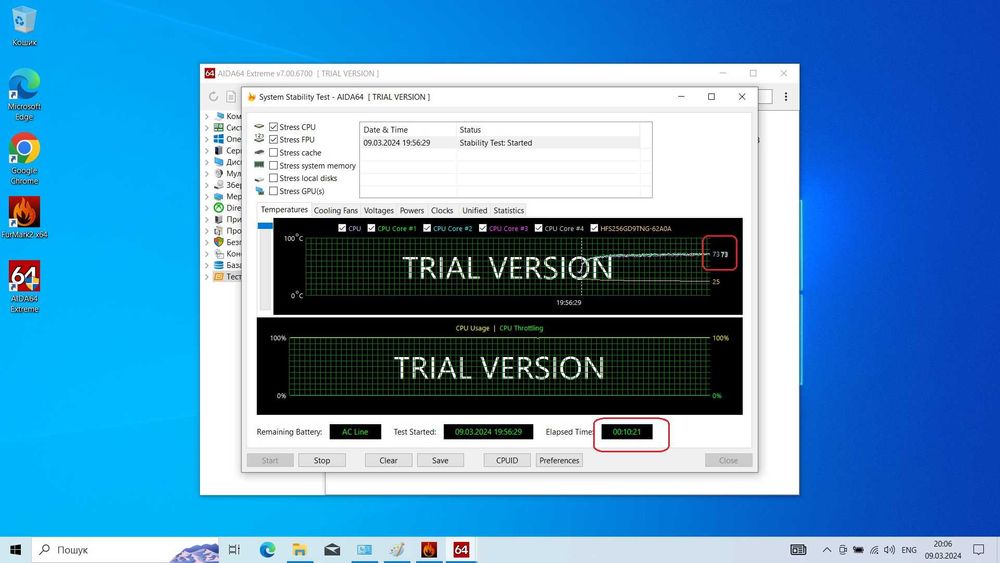Enable the Stress cache checkbox
This screenshot has width=1000, height=563.
click(273, 152)
